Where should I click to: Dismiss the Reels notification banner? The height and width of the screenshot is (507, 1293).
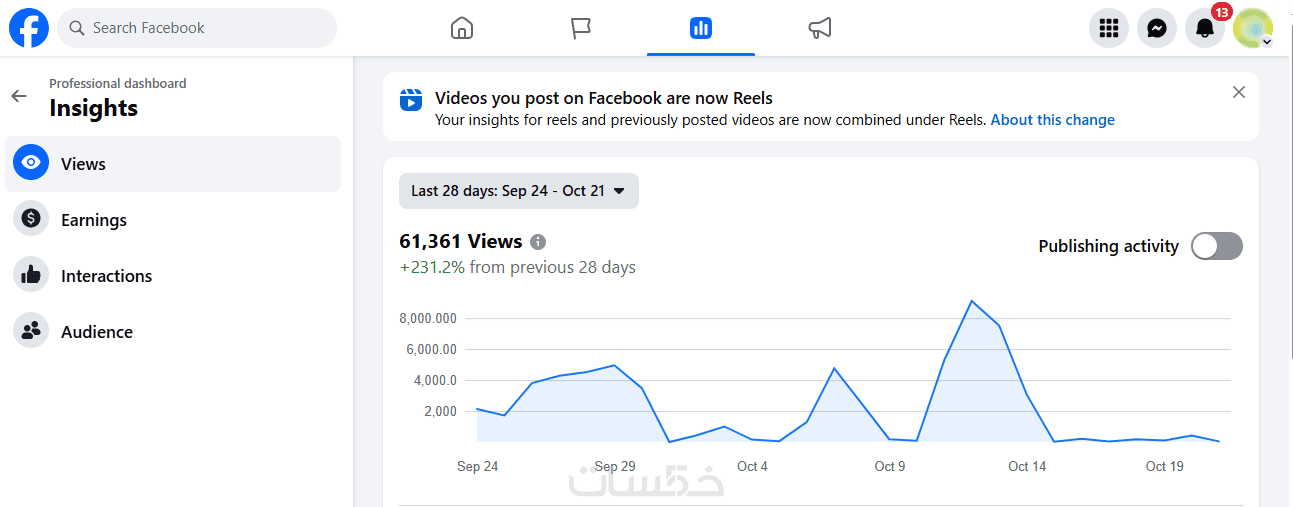click(1239, 92)
